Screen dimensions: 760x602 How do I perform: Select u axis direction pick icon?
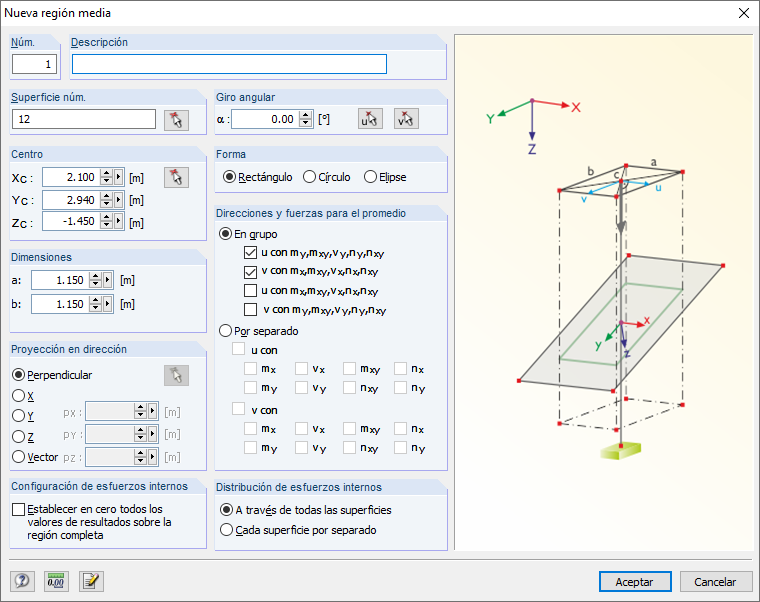click(370, 119)
